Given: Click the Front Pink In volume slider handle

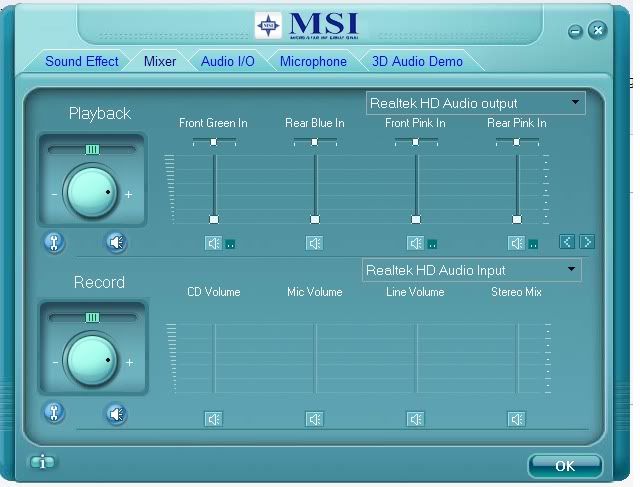Looking at the screenshot, I should 416,220.
